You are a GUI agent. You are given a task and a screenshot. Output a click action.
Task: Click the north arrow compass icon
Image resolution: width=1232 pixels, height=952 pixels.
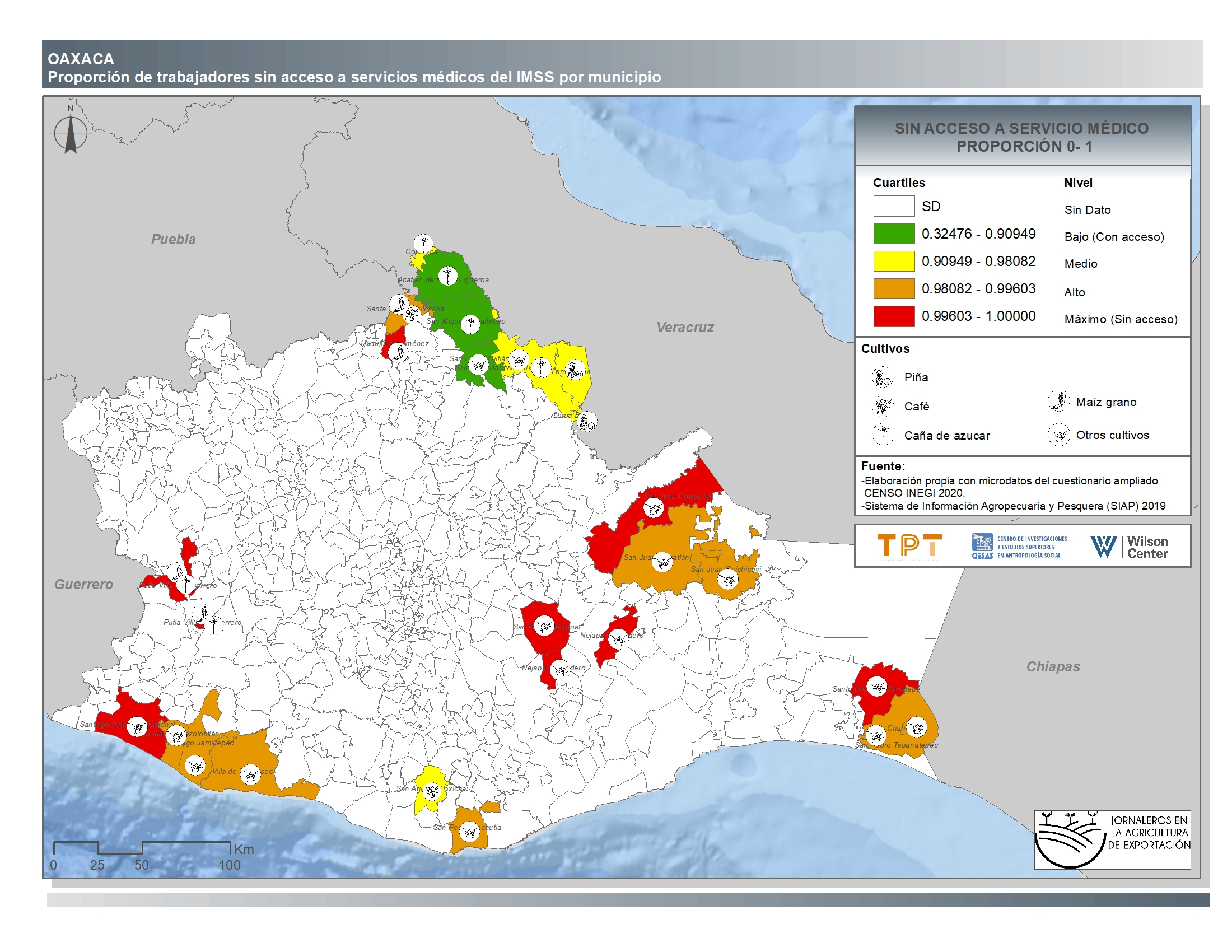[x=71, y=133]
